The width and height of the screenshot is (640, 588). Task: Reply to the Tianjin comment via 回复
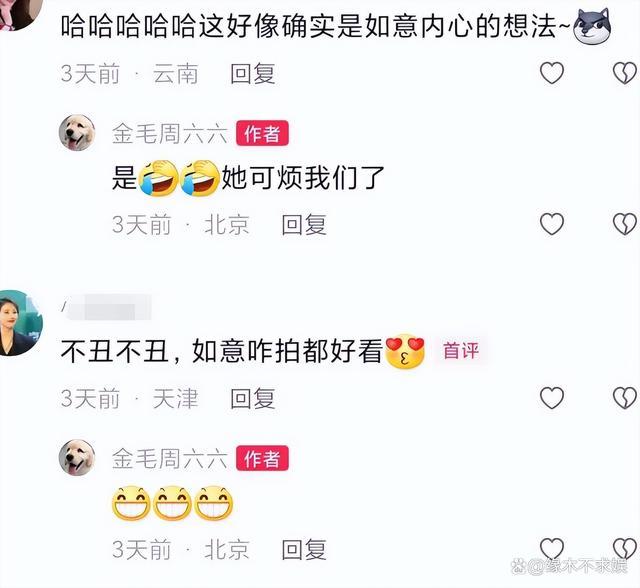pyautogui.click(x=253, y=398)
